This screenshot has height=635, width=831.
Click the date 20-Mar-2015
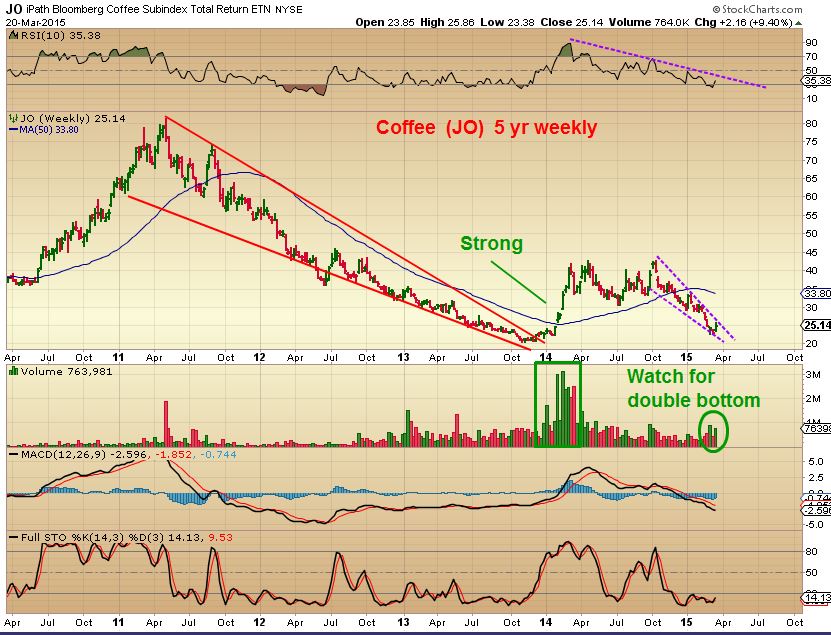[x=36, y=22]
